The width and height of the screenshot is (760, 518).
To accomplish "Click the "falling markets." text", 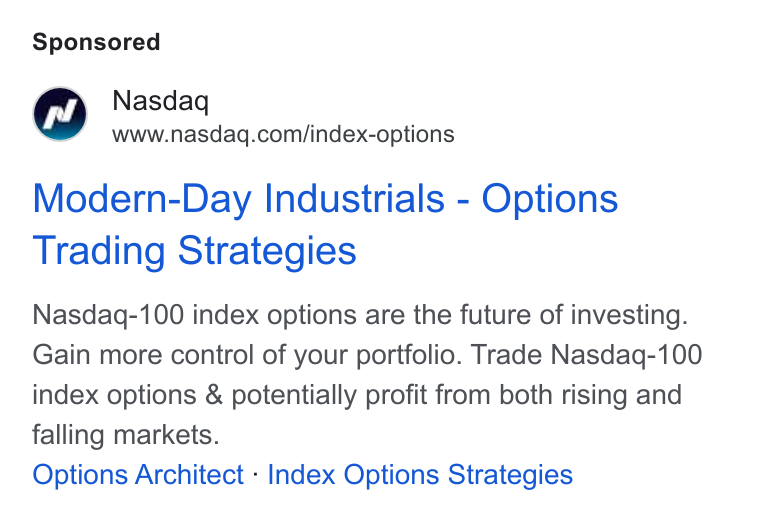I will [126, 435].
